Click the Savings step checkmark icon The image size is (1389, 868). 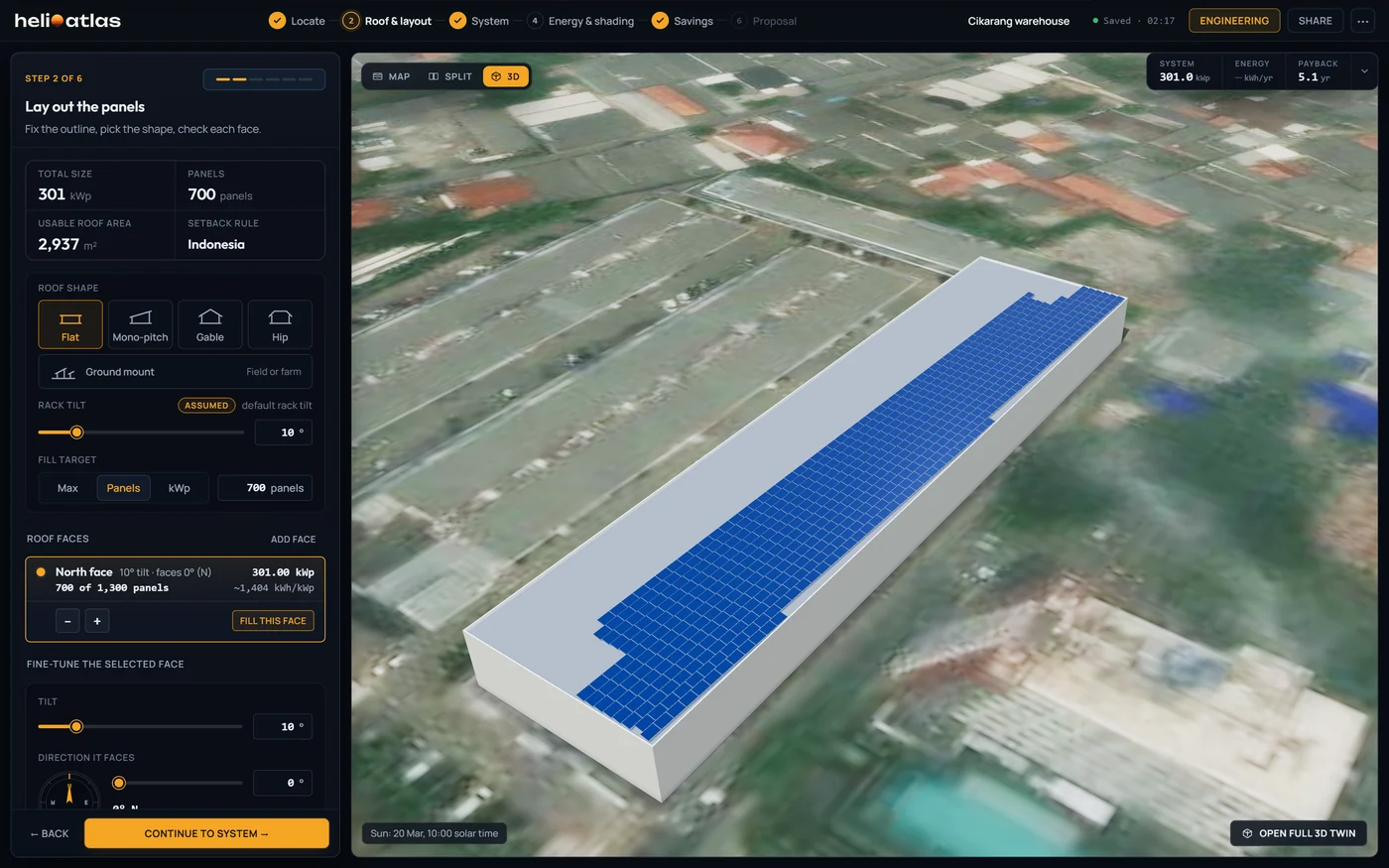point(660,20)
